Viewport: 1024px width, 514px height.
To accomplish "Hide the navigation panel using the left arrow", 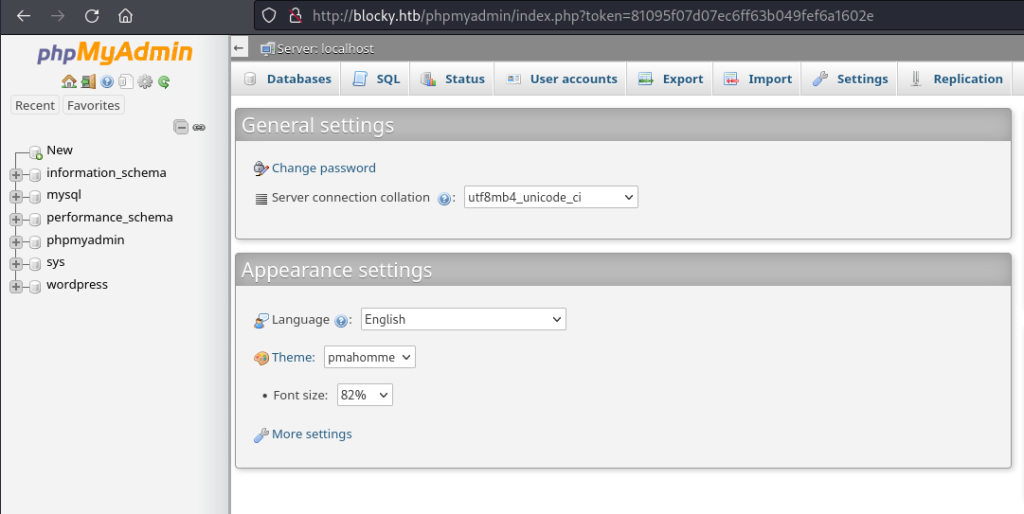I will click(238, 48).
